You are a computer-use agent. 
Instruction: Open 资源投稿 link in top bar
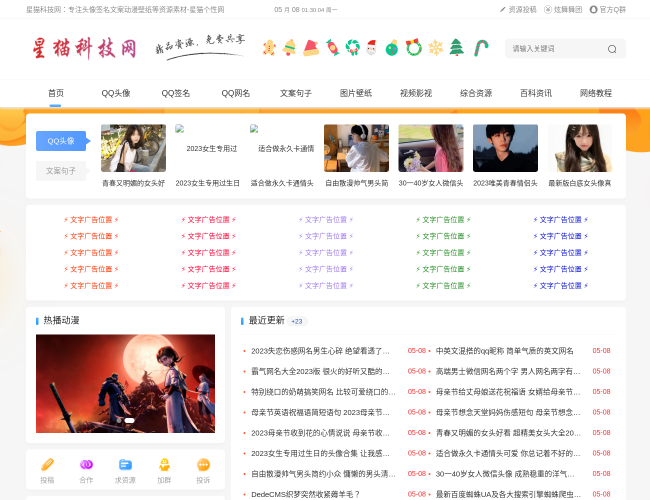[x=519, y=10]
